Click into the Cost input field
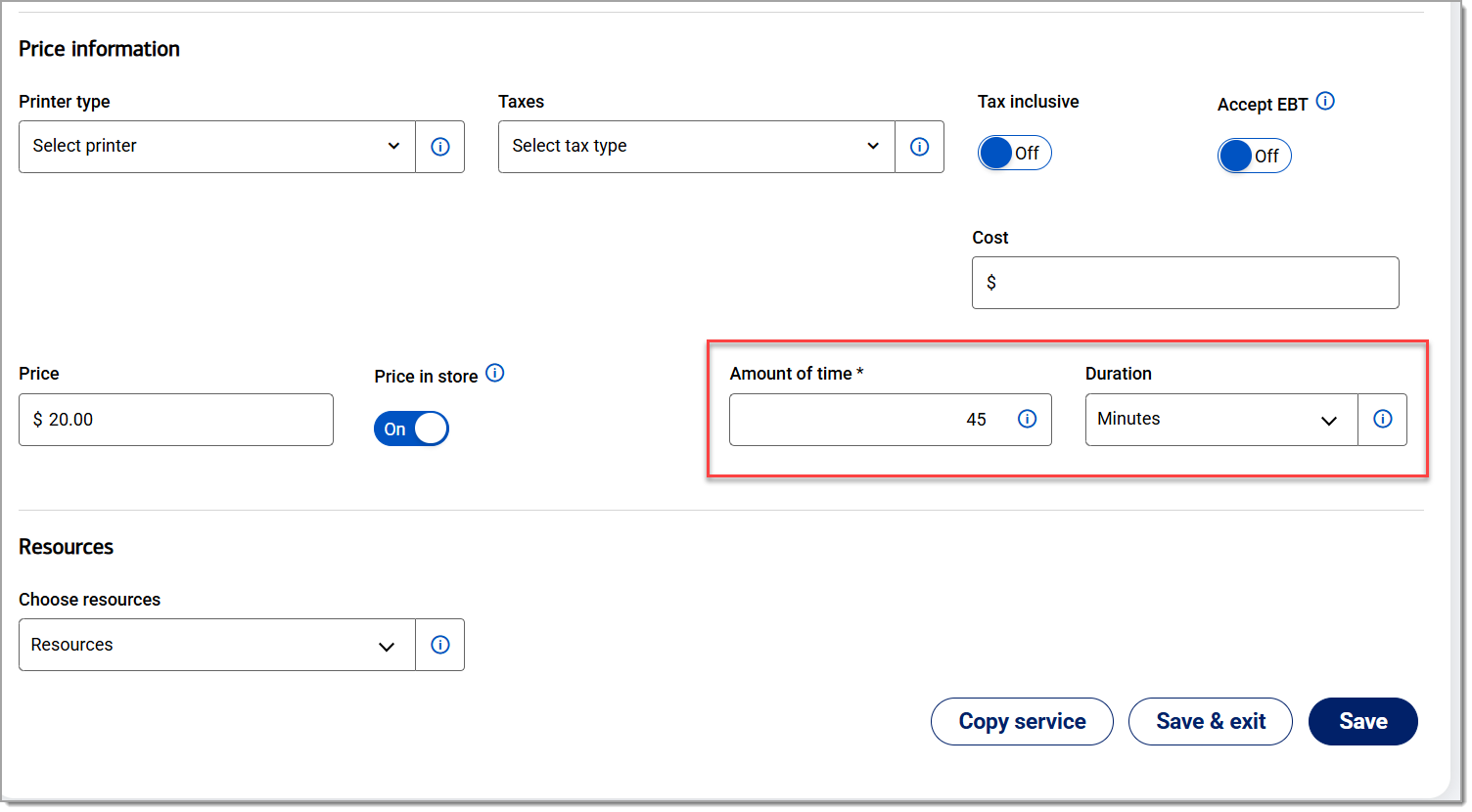 [1185, 283]
